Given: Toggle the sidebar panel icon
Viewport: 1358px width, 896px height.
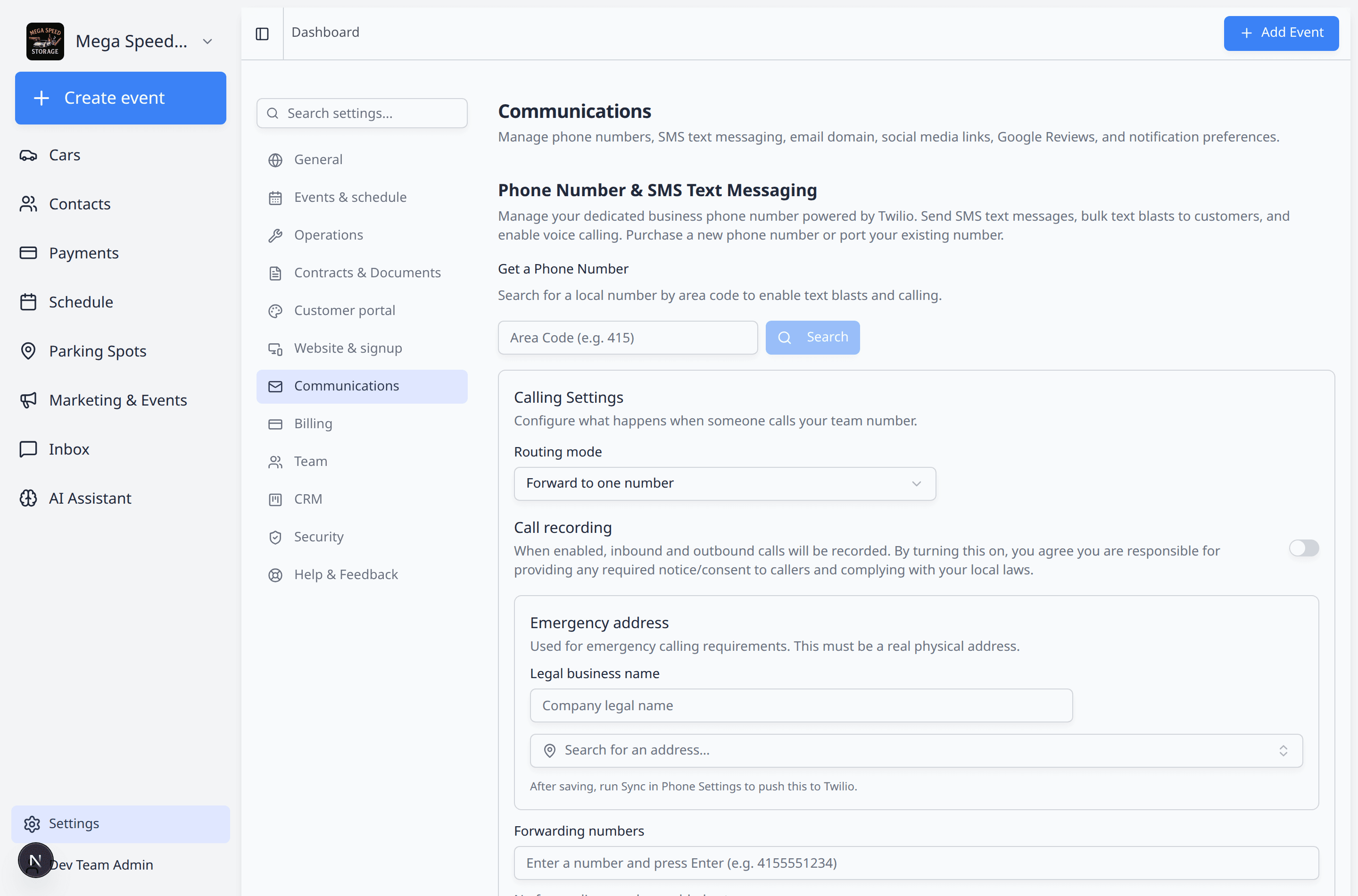Looking at the screenshot, I should click(262, 33).
